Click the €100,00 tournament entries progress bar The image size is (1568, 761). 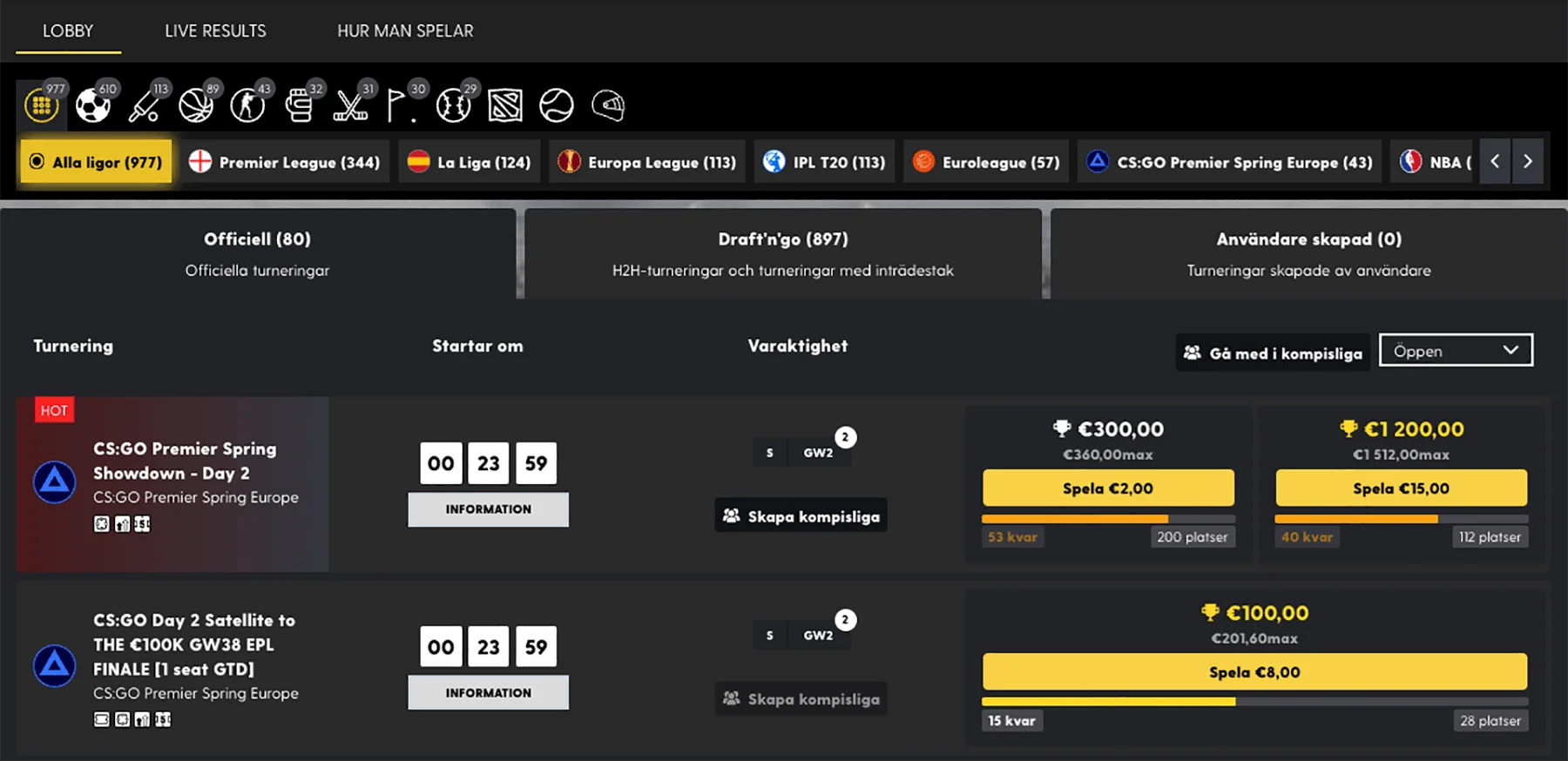1254,701
